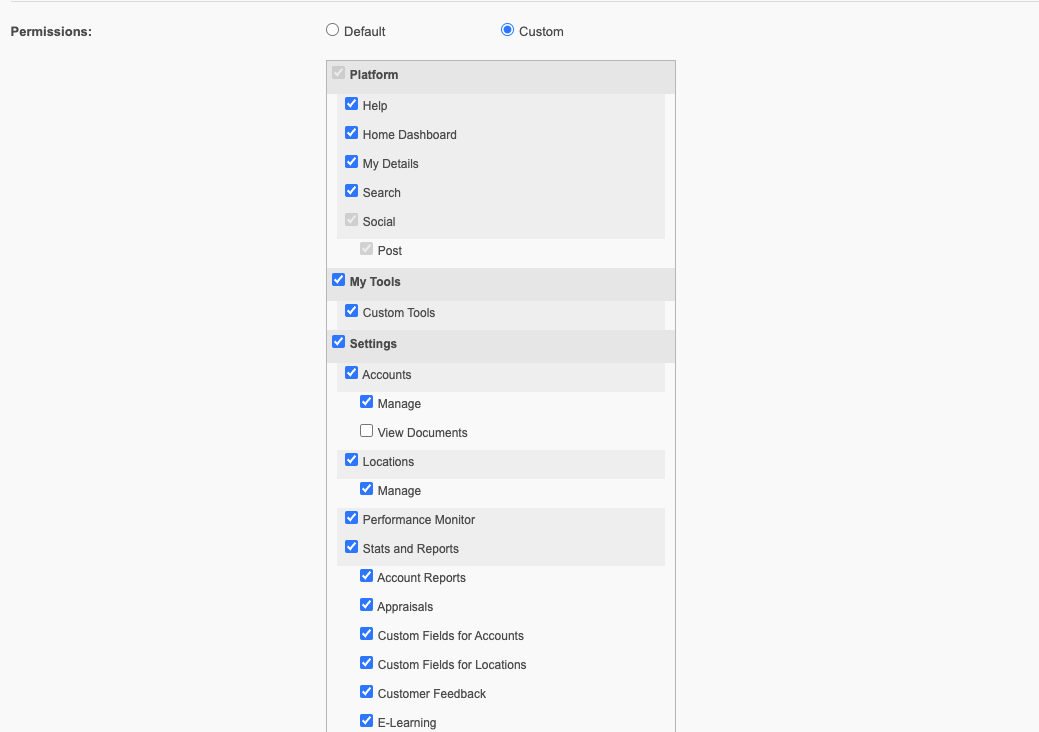Disable Custom Fields for Locations checkbox
The height and width of the screenshot is (732, 1039).
click(x=366, y=663)
